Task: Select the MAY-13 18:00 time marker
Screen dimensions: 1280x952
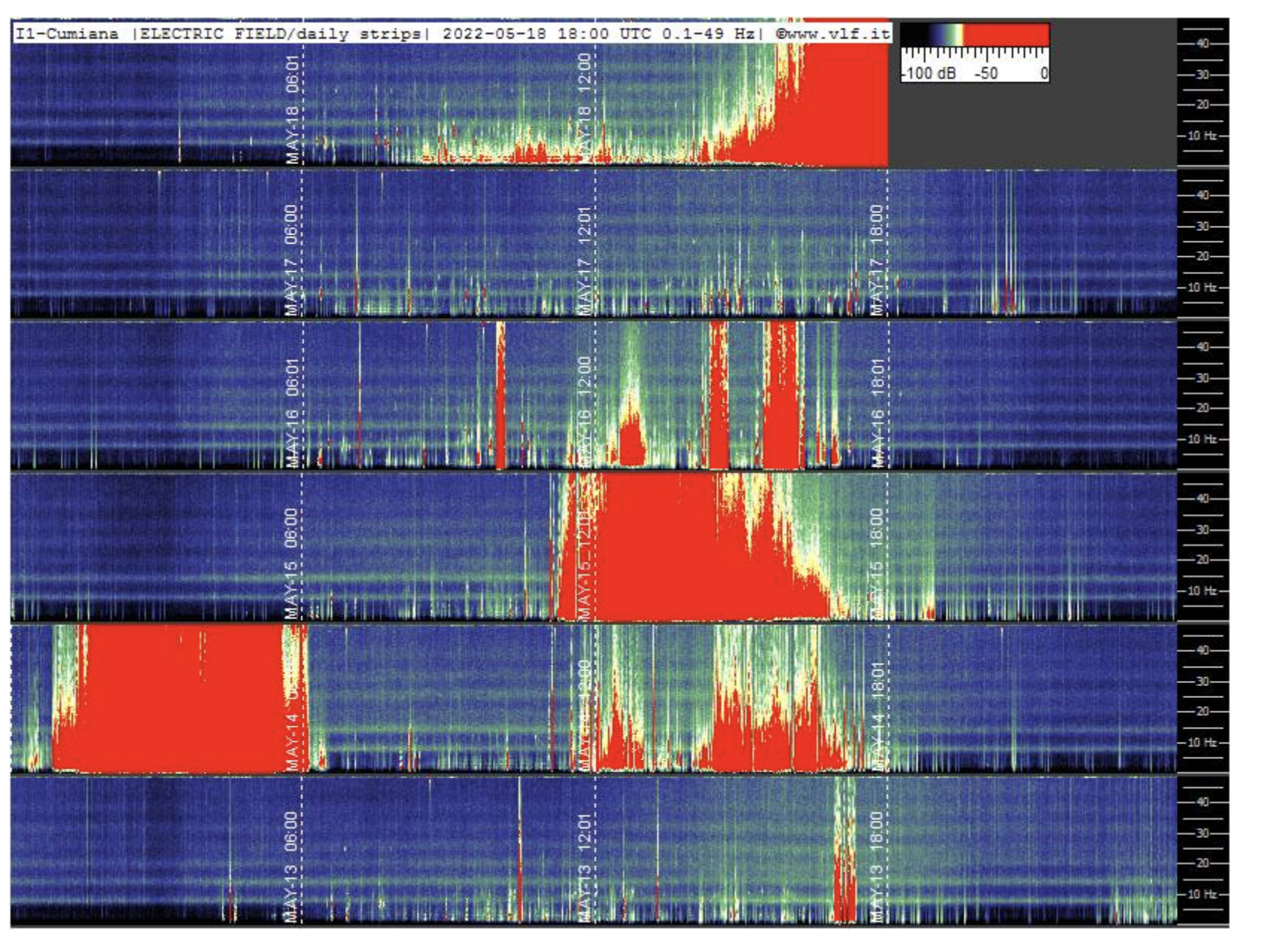Action: pyautogui.click(x=877, y=867)
